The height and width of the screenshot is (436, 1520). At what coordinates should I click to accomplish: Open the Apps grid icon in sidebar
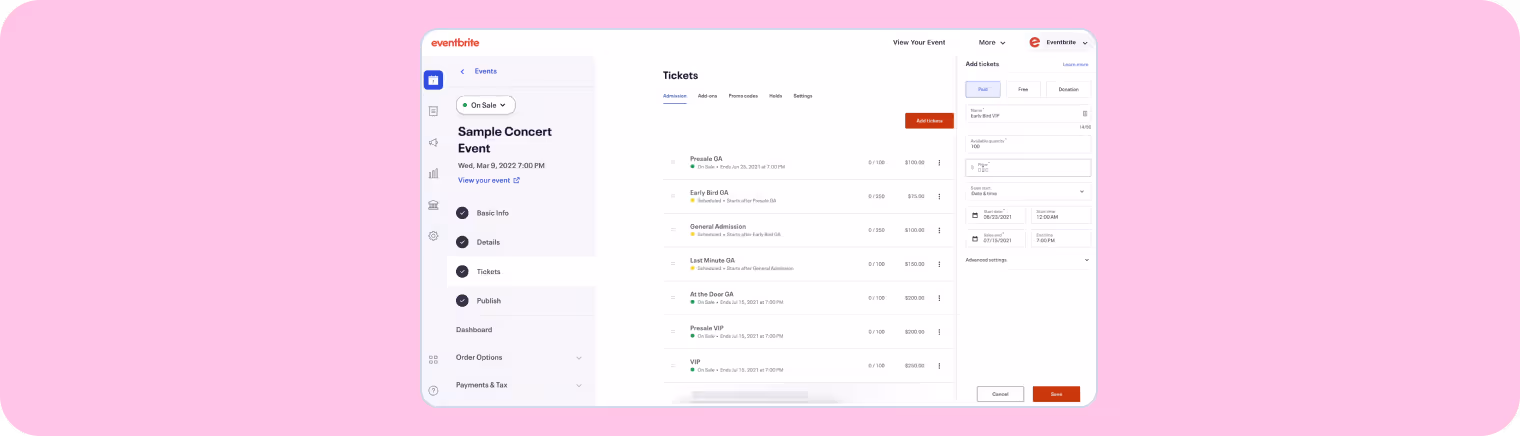point(433,359)
